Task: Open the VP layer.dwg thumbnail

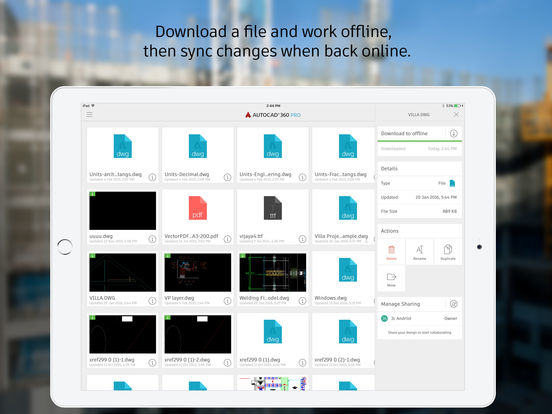Action: [198, 272]
